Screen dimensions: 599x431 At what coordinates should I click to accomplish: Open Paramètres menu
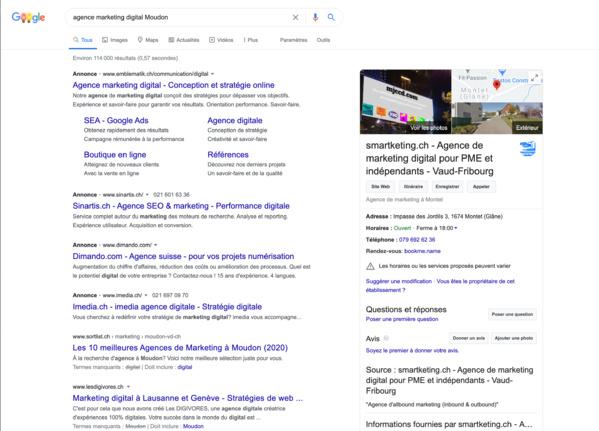click(293, 40)
